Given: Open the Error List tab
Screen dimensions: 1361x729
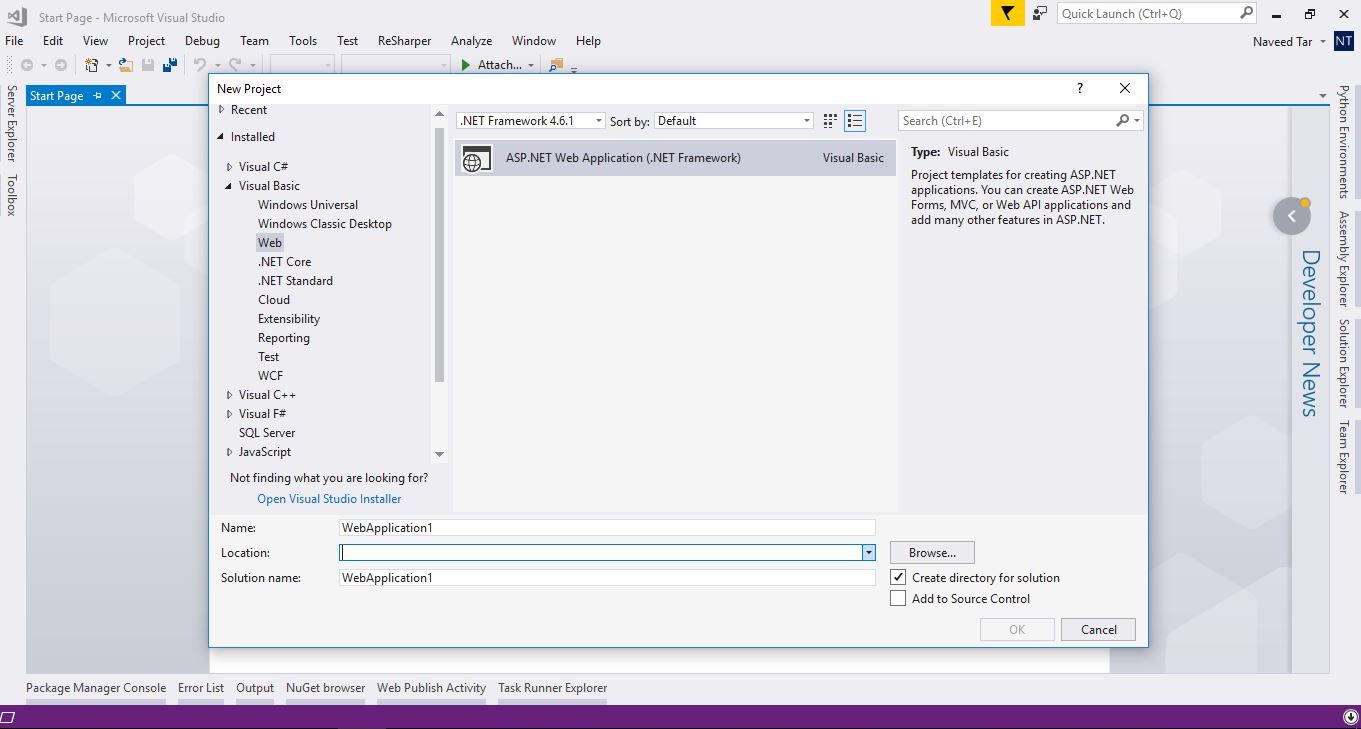Looking at the screenshot, I should [201, 688].
